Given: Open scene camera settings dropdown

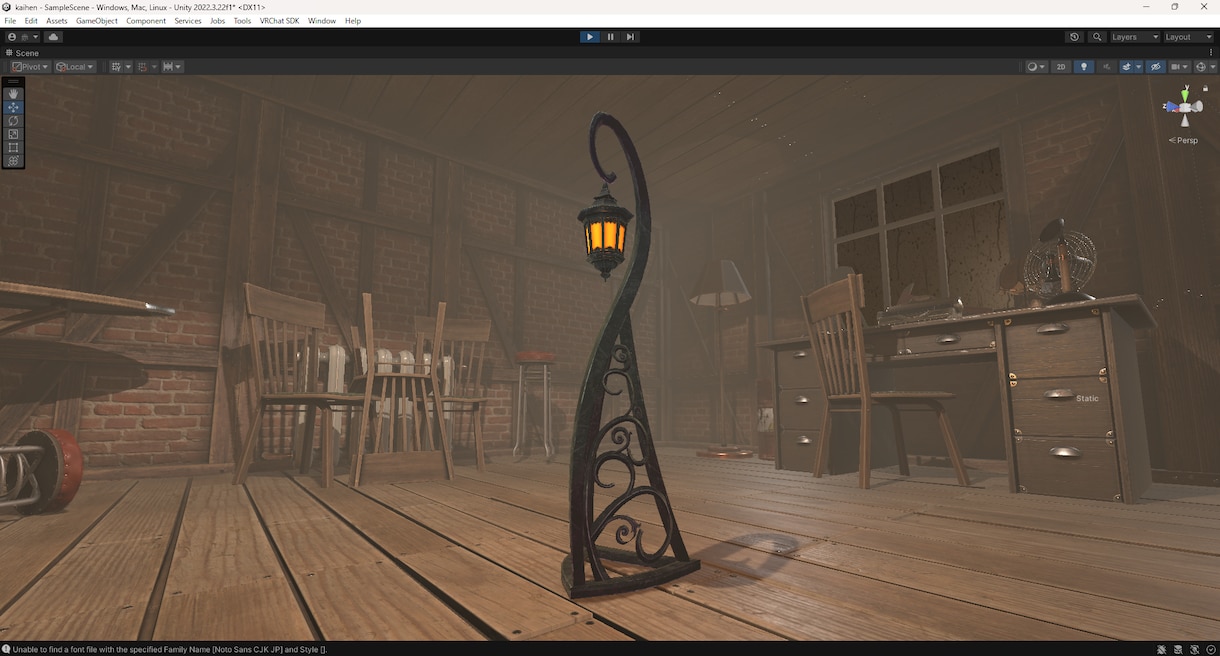Looking at the screenshot, I should [x=1180, y=67].
